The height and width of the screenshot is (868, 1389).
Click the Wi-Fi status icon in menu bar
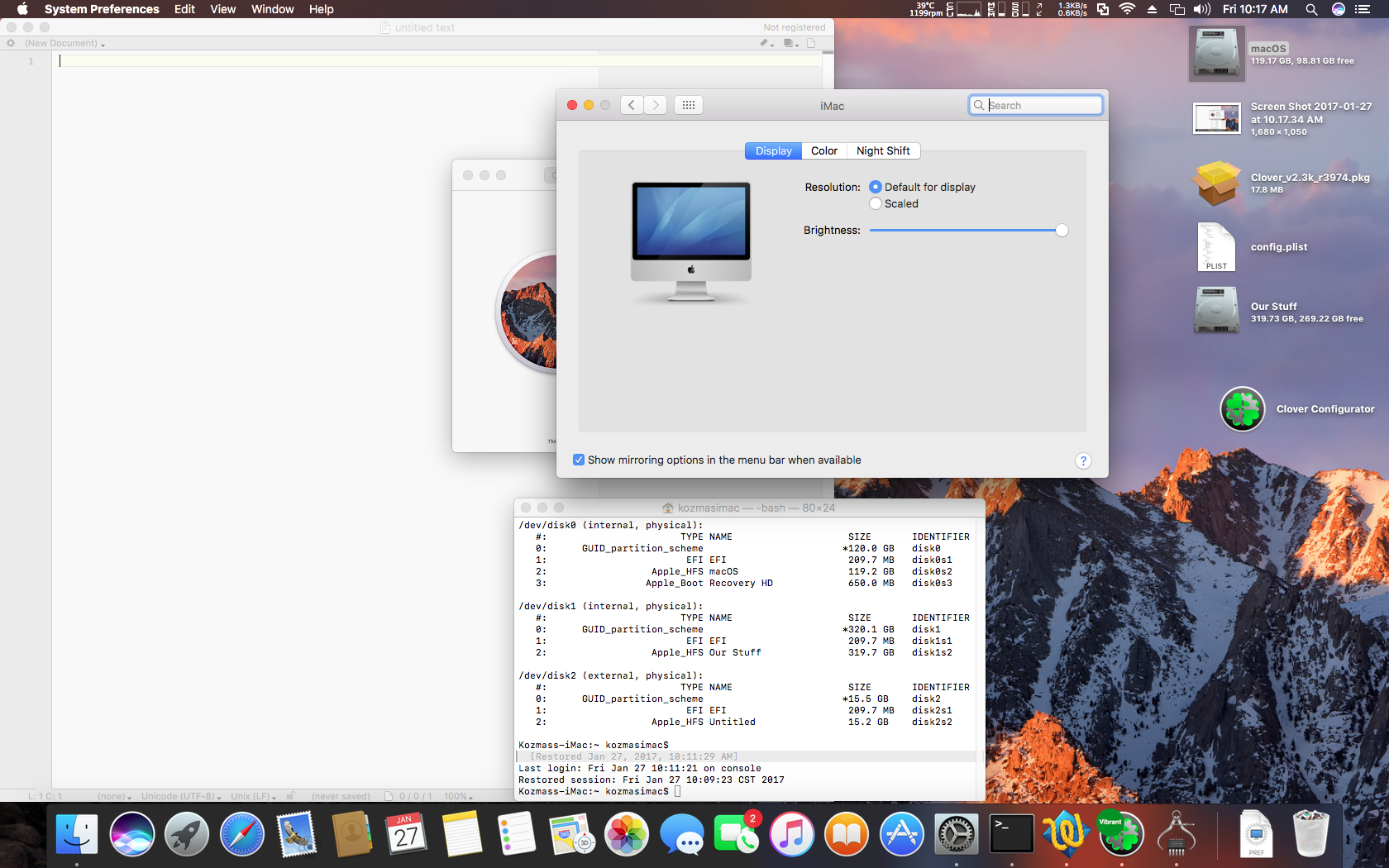(1127, 9)
